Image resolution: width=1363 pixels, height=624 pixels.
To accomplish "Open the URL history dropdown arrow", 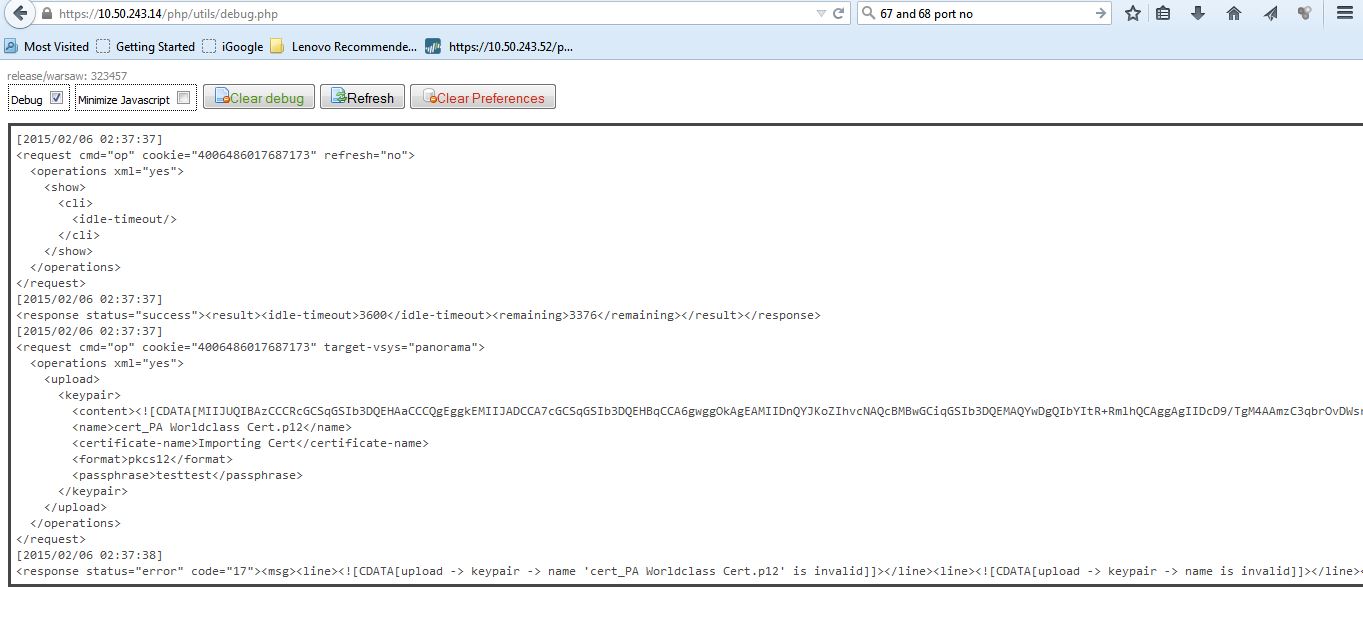I will (821, 14).
